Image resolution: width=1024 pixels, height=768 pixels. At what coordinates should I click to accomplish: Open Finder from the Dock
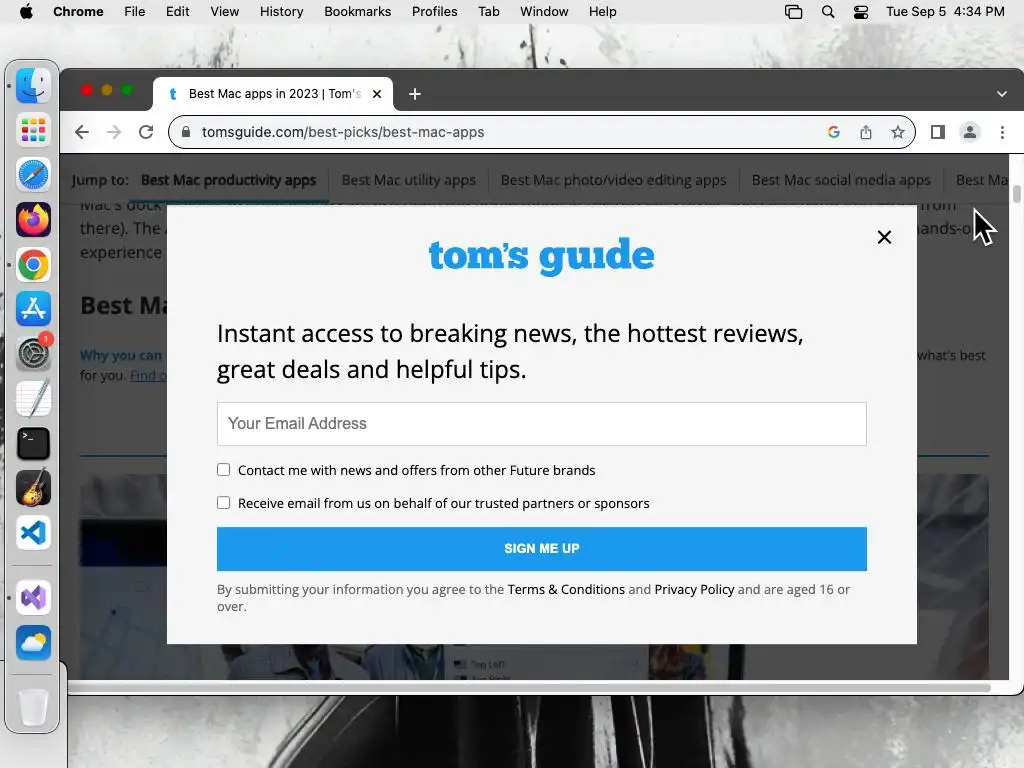coord(33,86)
